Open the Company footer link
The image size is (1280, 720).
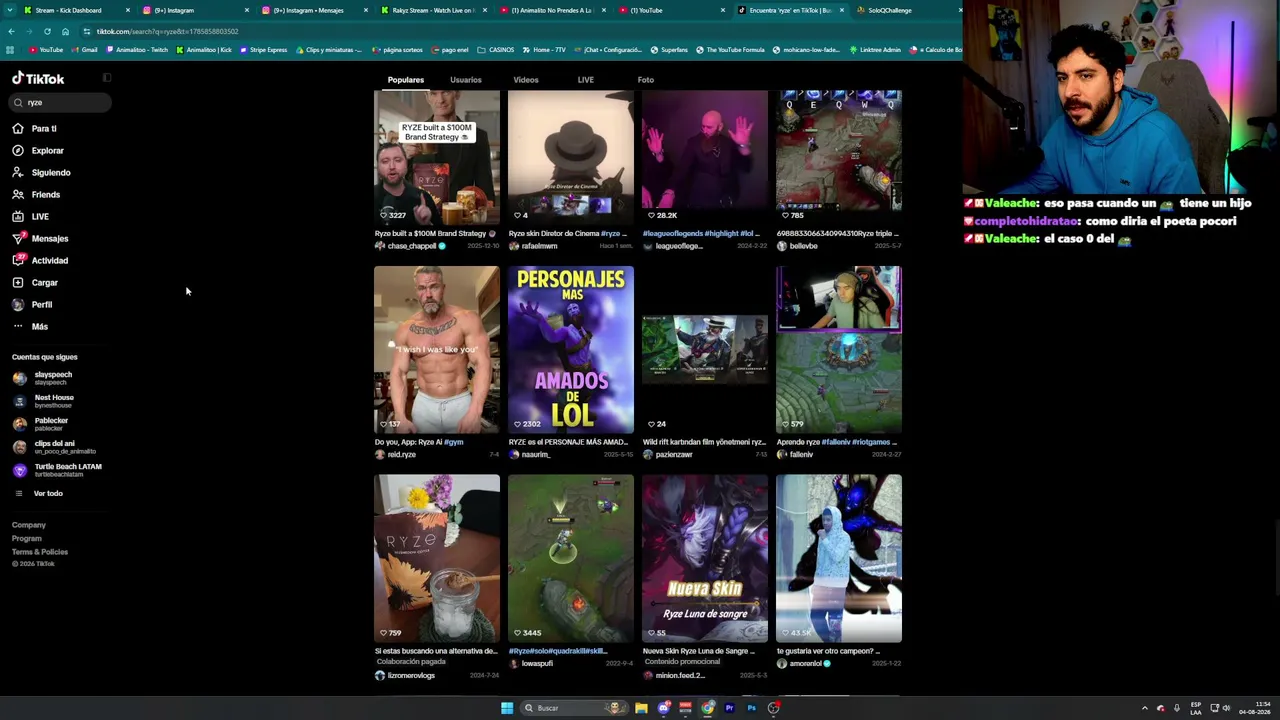tap(29, 525)
